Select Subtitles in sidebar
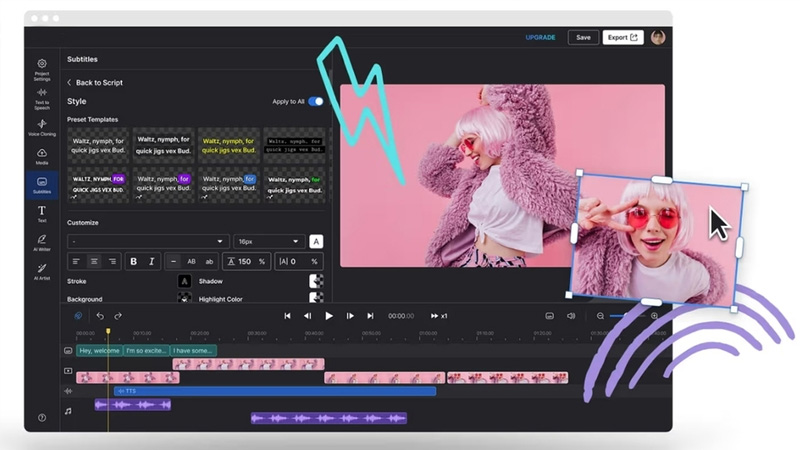 click(x=42, y=185)
